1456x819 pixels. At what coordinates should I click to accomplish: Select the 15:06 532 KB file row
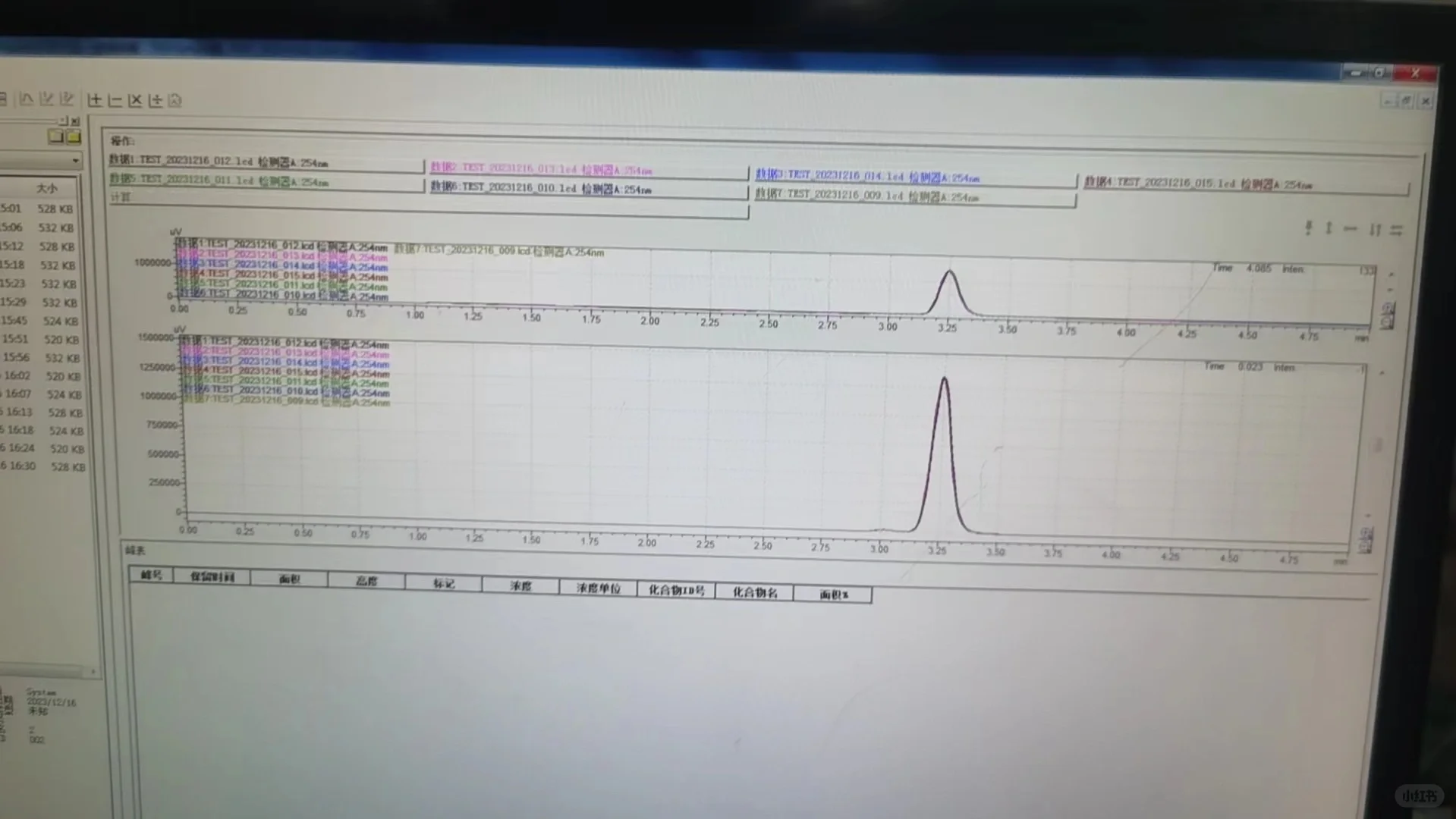[38, 227]
